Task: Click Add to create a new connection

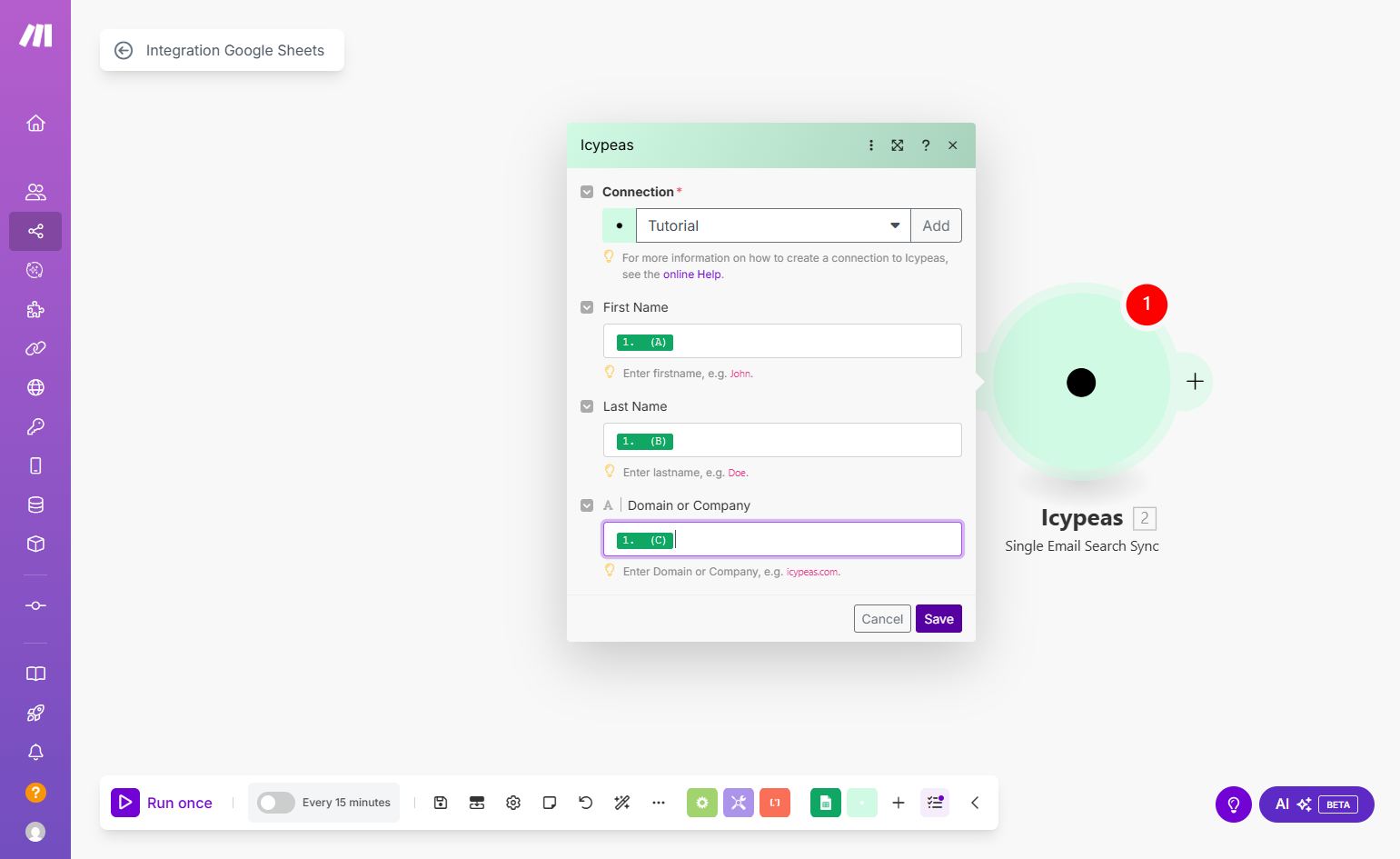Action: pos(936,225)
